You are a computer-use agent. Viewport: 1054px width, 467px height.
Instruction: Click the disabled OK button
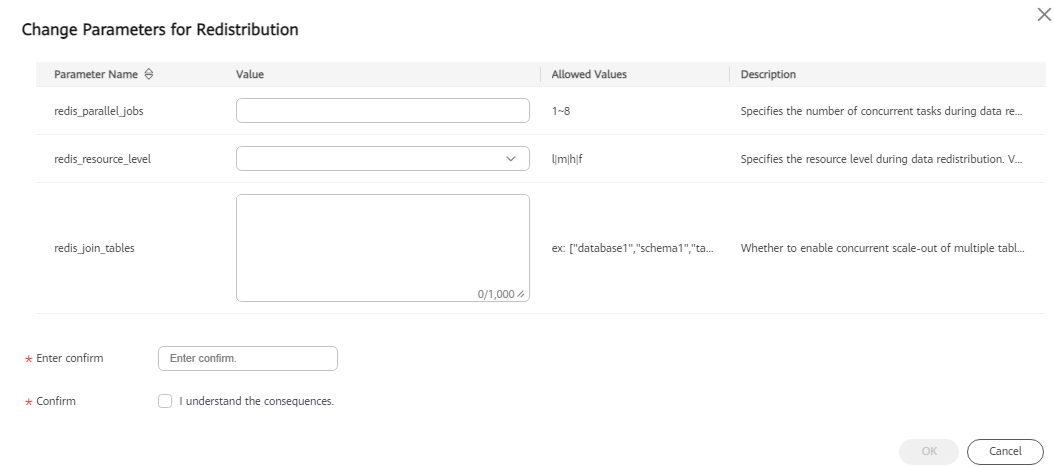929,452
